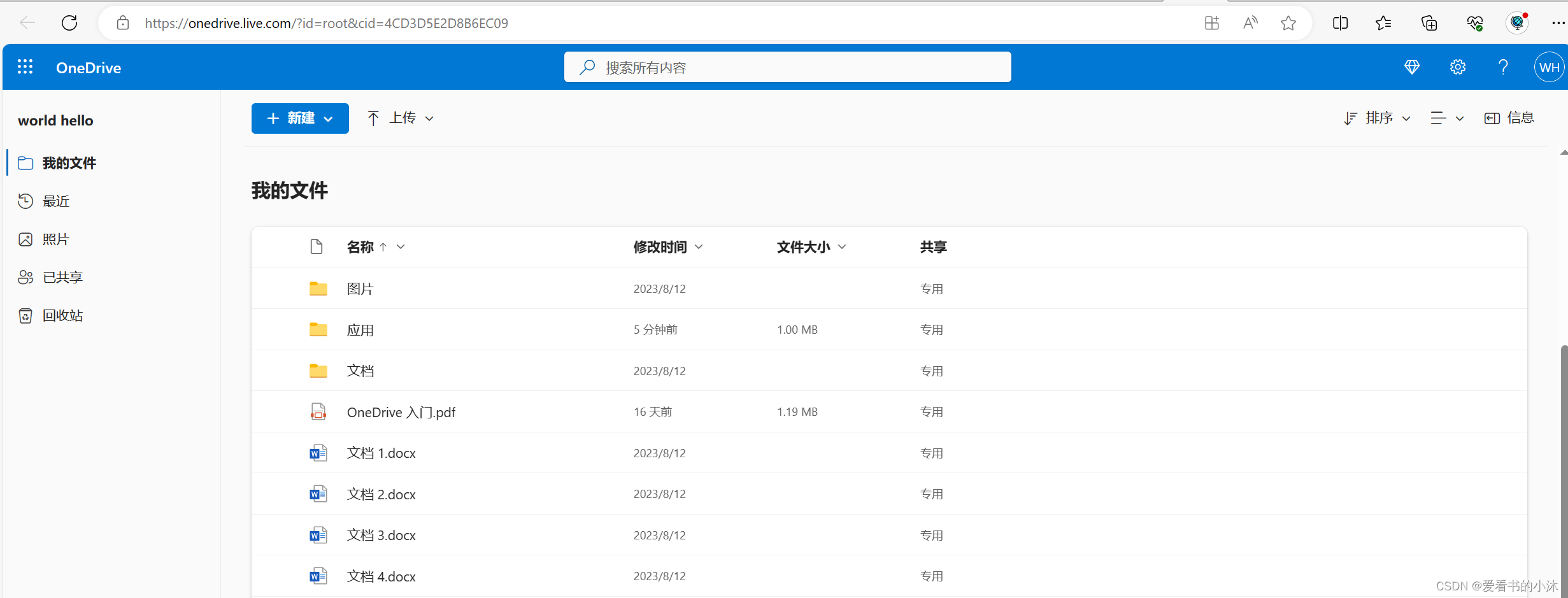Click the 图片 folder icon
Viewport: 1568px width, 598px height.
coord(318,288)
